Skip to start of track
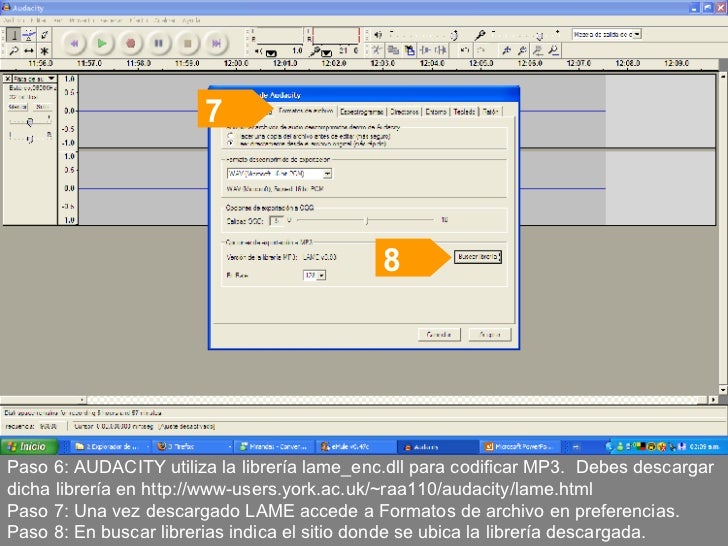This screenshot has width=728, height=546. 74,44
